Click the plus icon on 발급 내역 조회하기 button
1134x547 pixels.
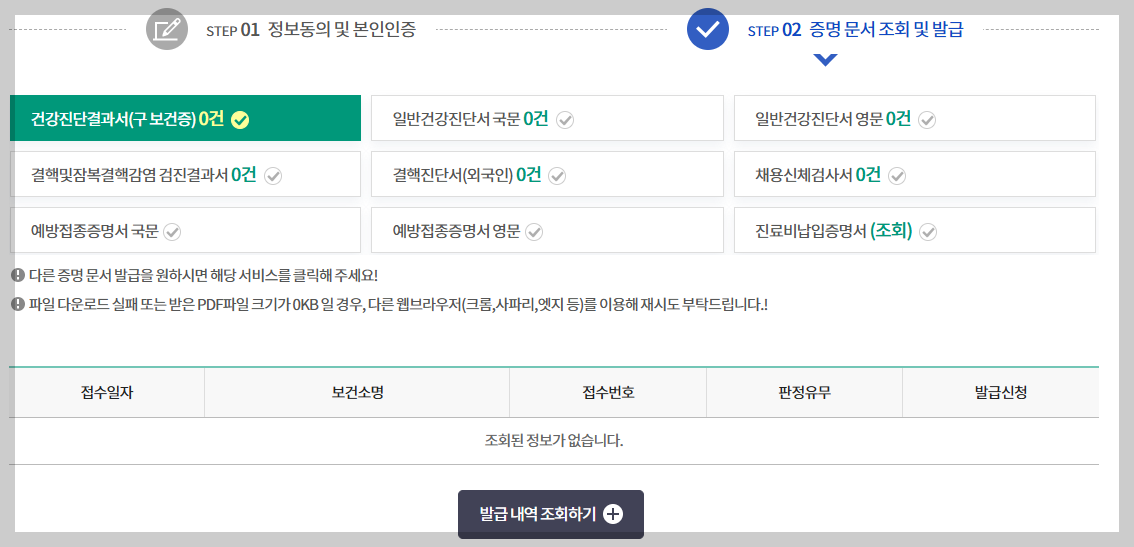coord(613,514)
